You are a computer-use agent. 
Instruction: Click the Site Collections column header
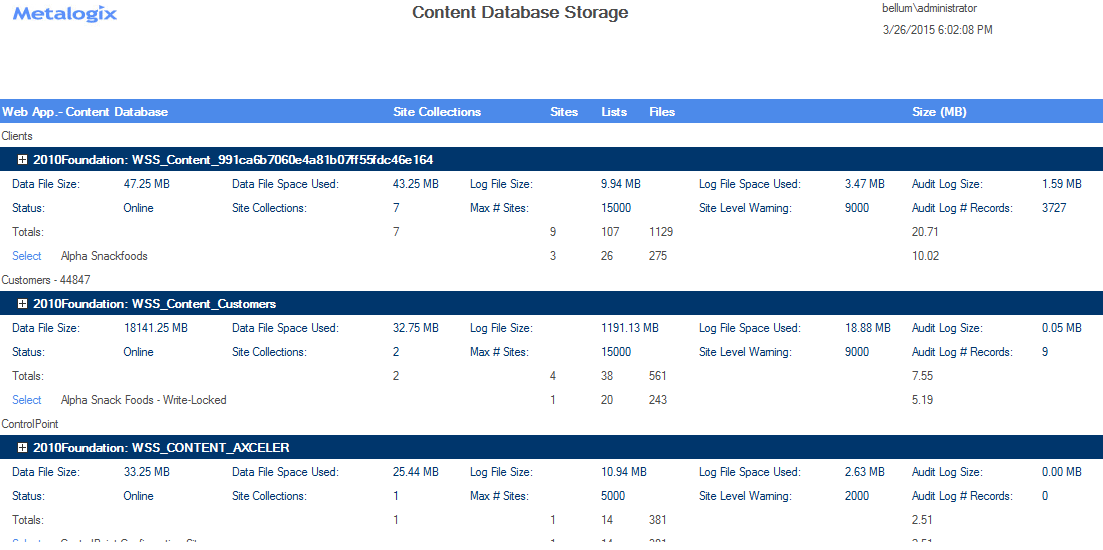click(437, 112)
